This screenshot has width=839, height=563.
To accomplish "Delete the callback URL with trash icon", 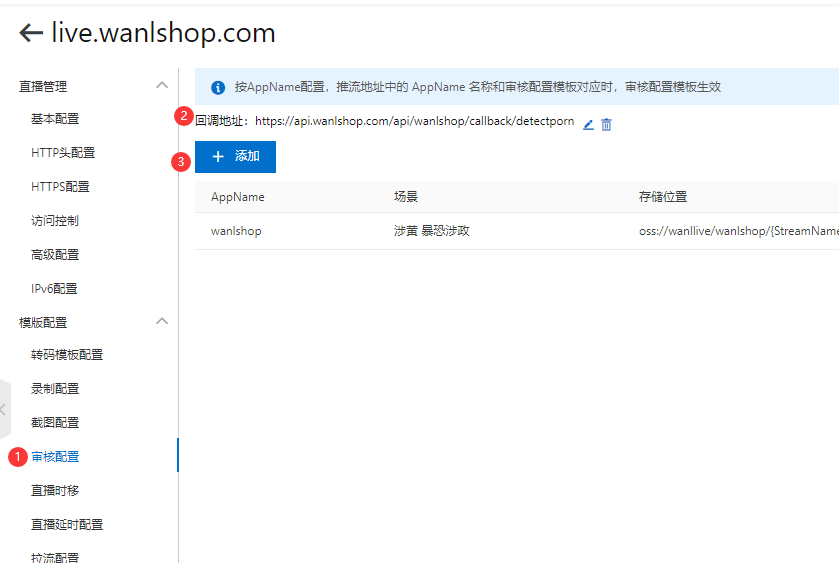I will pyautogui.click(x=606, y=125).
